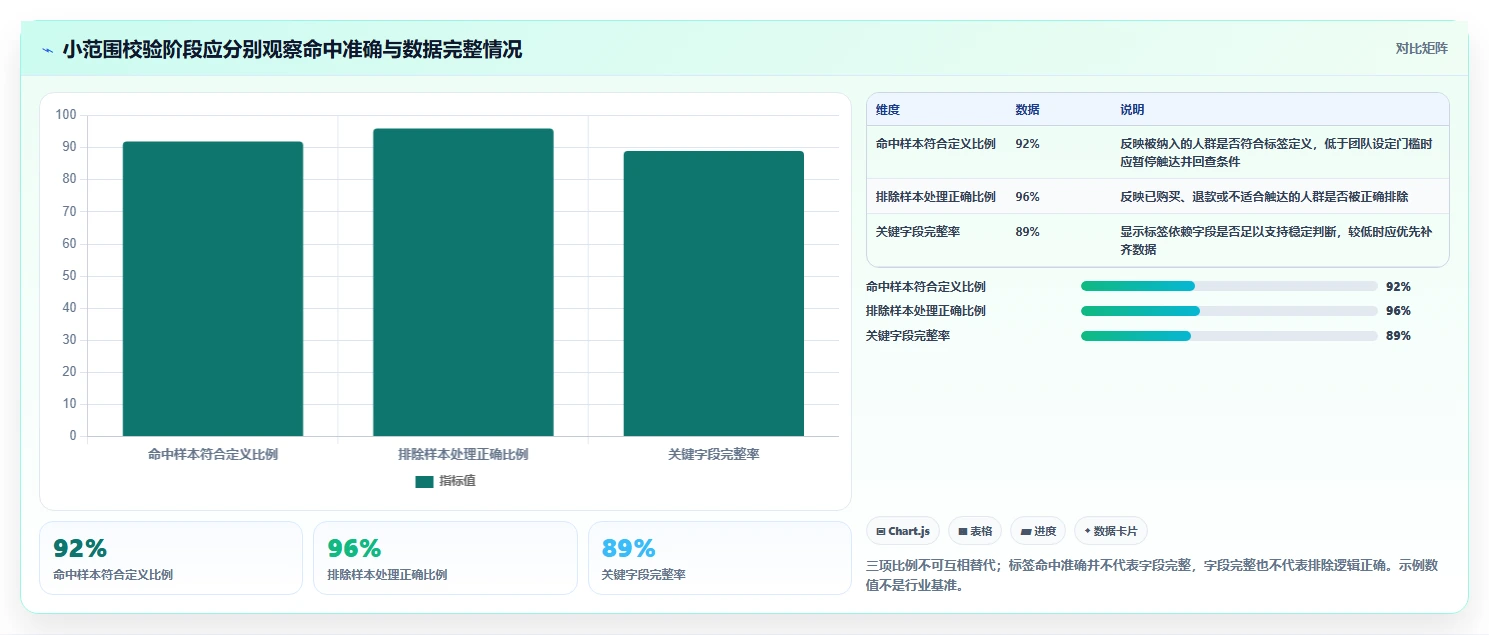Click the 对比矩阵 label in the header
Screen dimensions: 1489x635
tap(1421, 48)
